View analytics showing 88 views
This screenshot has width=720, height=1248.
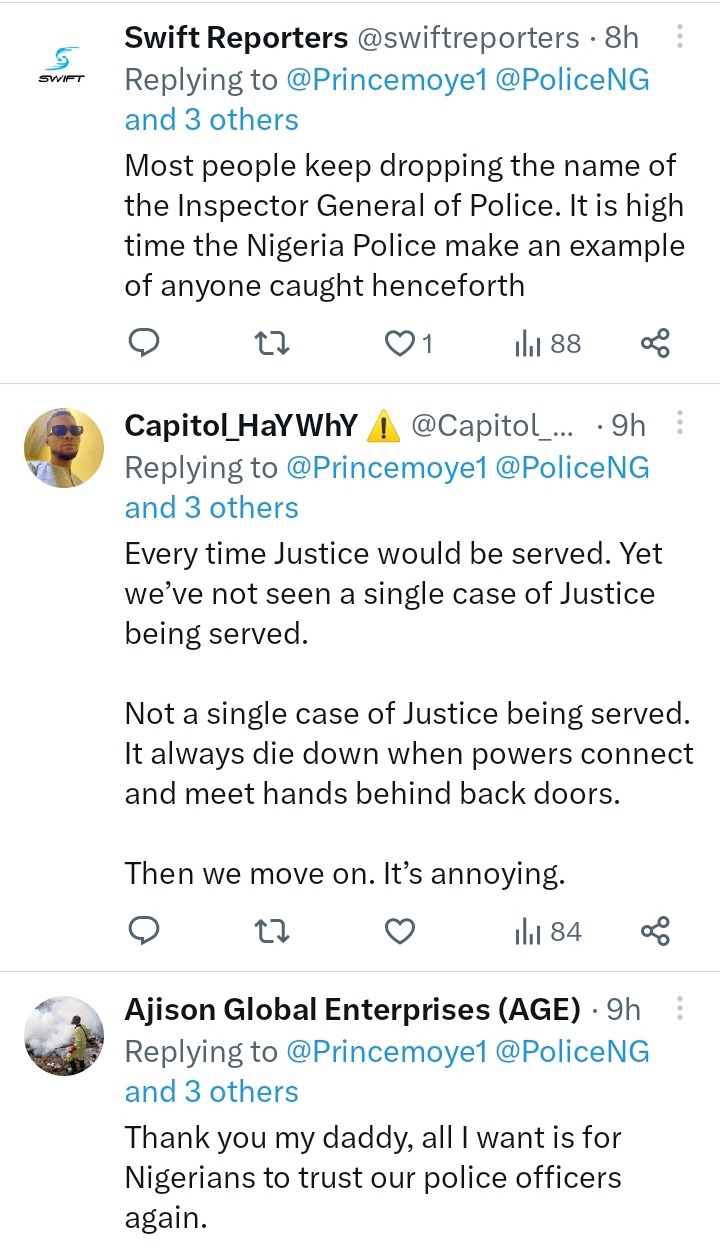point(547,344)
